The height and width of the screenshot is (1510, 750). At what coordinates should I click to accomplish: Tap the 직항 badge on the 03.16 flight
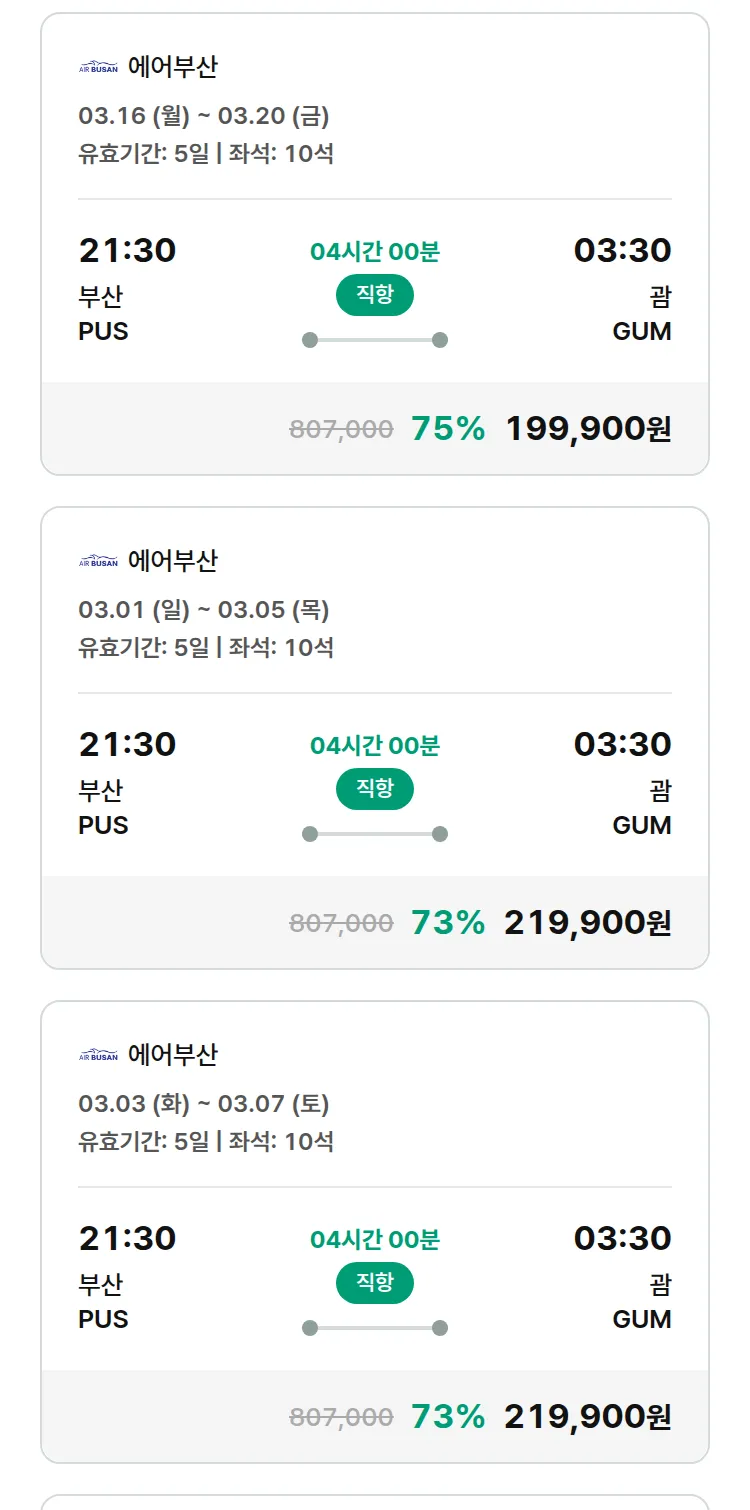(374, 295)
